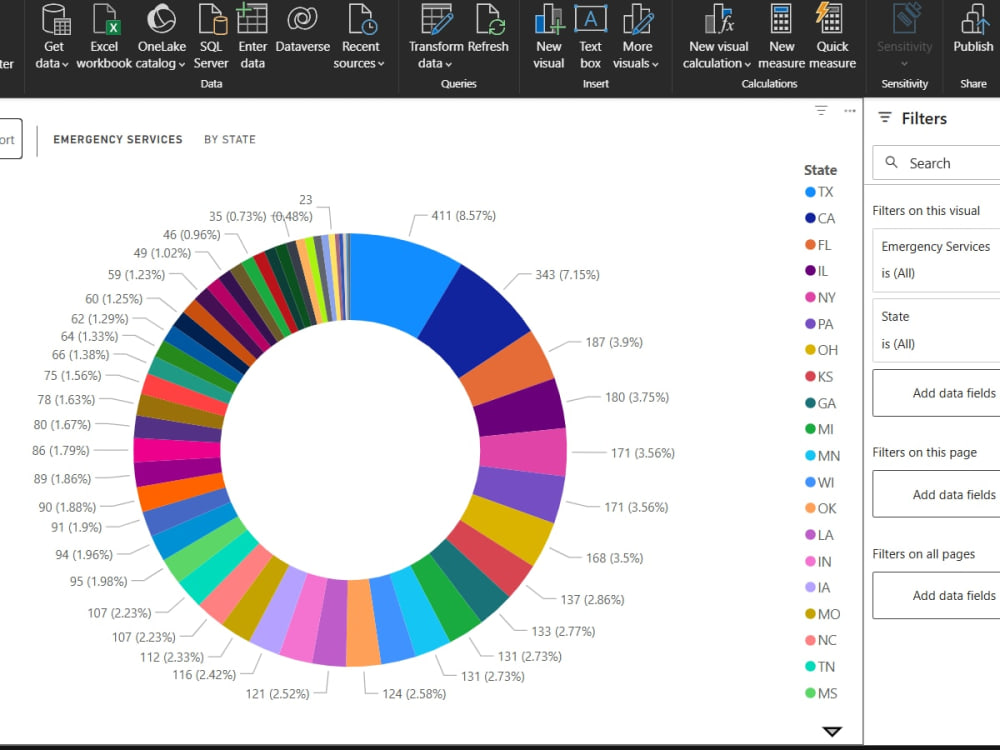Add data fields to all-pages filters
The image size is (1000, 750).
click(936, 595)
